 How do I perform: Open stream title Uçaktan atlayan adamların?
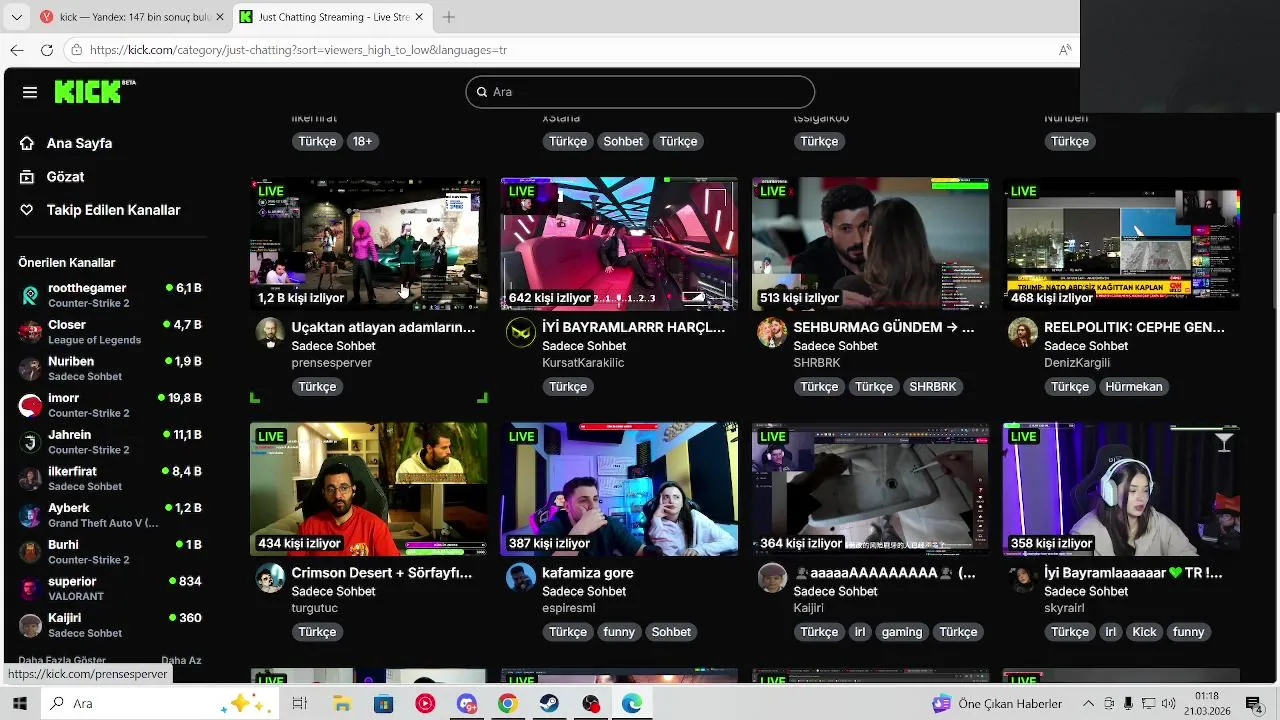(x=383, y=327)
